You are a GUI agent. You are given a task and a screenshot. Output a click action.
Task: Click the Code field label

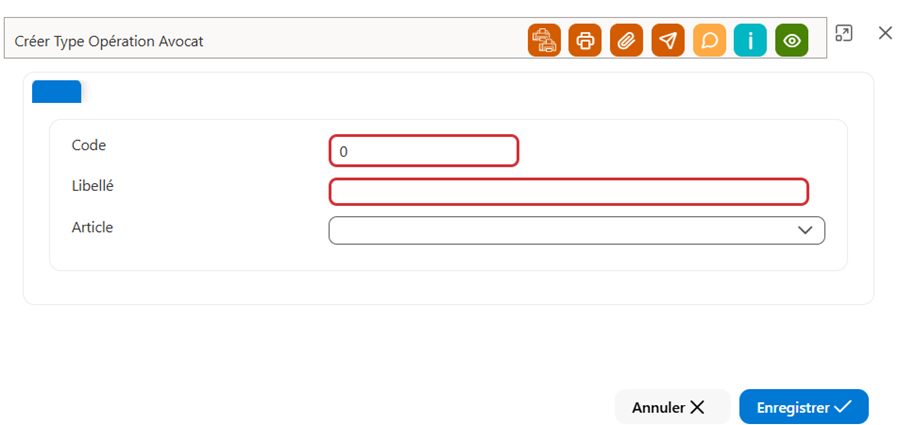89,146
